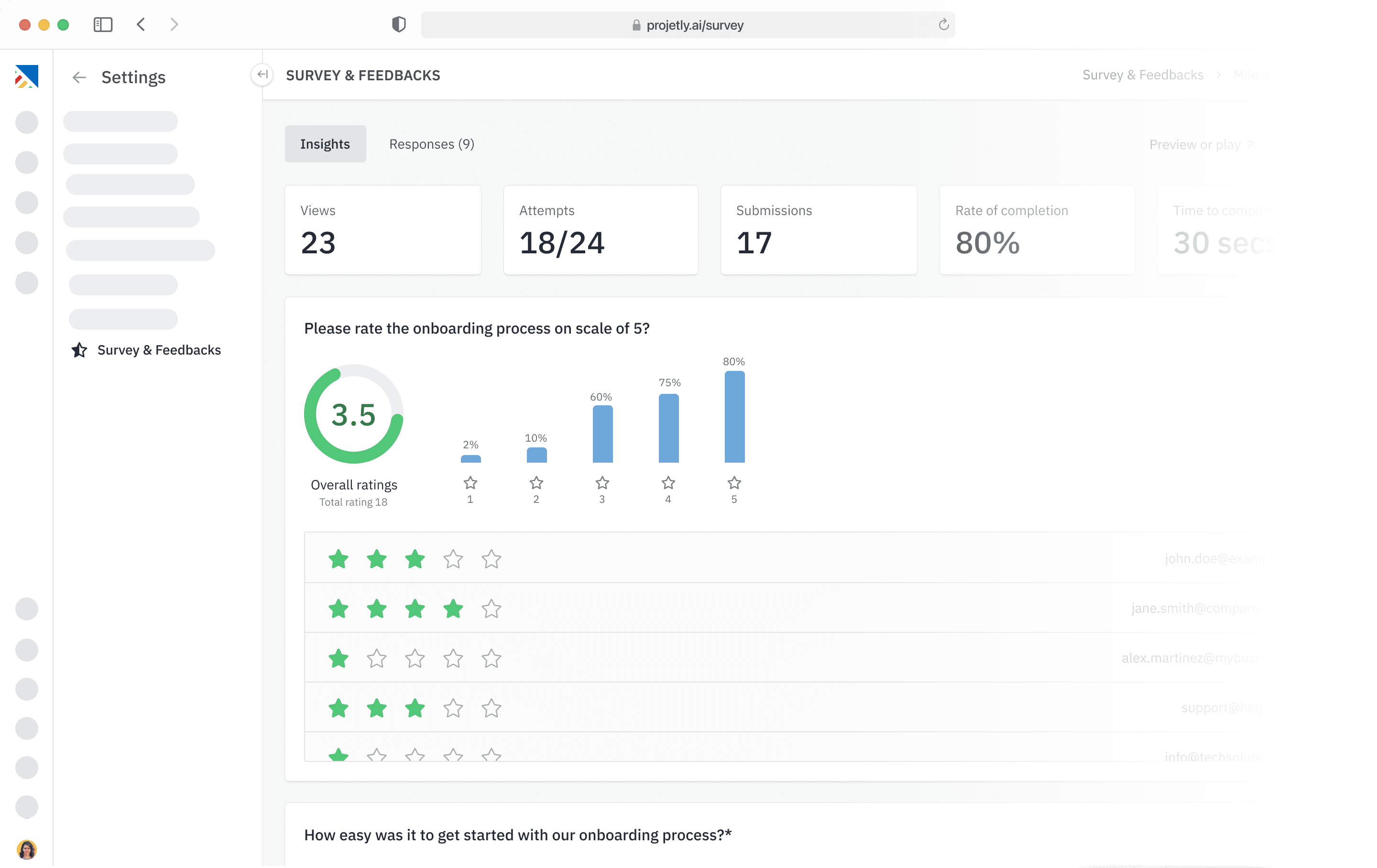The image size is (1377, 868).
Task: Select the Insights tab
Action: [325, 144]
